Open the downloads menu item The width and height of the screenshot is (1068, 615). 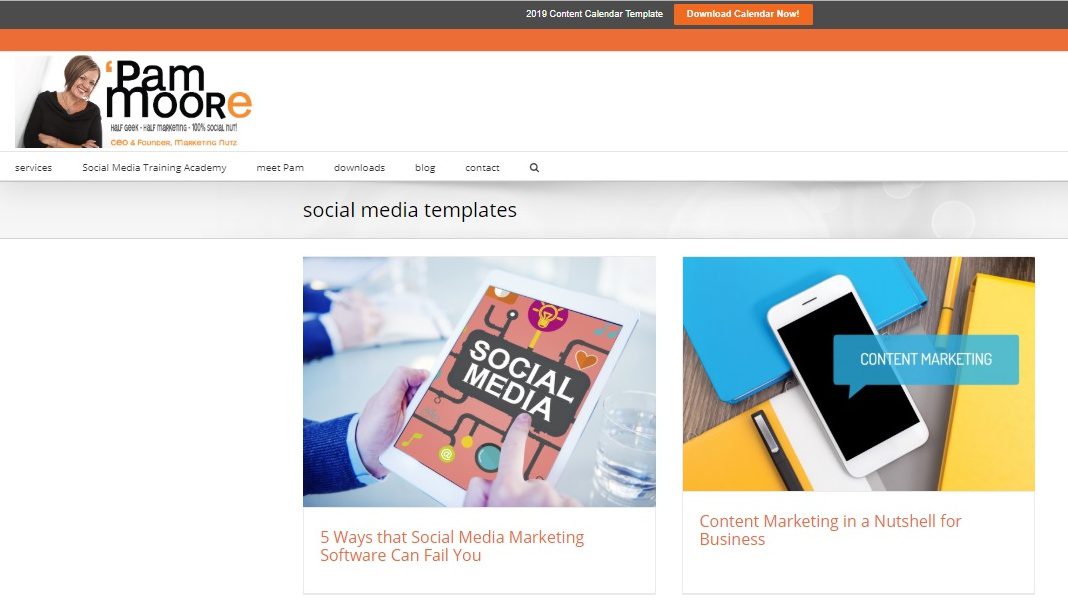pyautogui.click(x=360, y=168)
